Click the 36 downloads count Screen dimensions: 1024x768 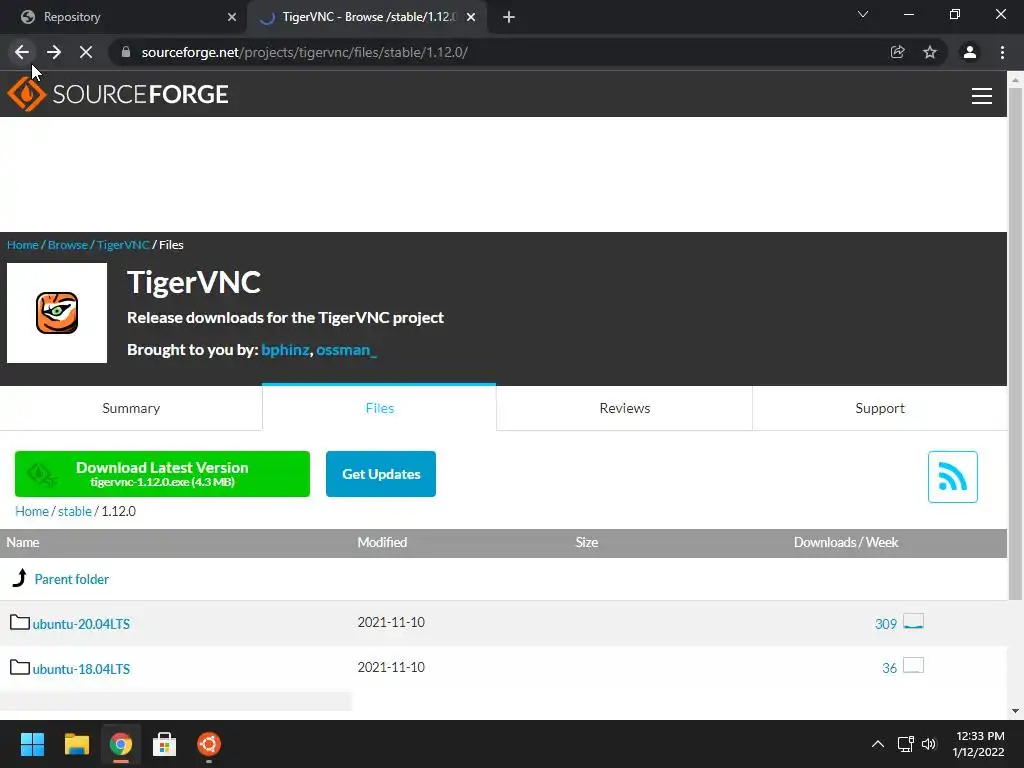pyautogui.click(x=889, y=668)
